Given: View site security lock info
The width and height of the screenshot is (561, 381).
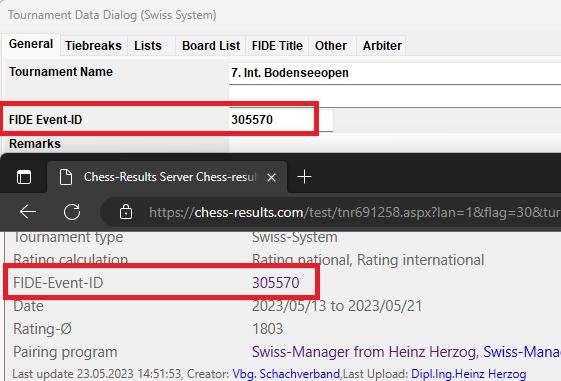Looking at the screenshot, I should click(x=126, y=212).
